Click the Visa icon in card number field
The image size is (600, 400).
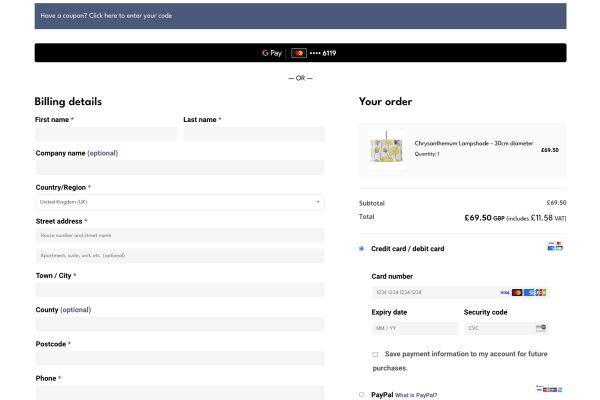[505, 292]
